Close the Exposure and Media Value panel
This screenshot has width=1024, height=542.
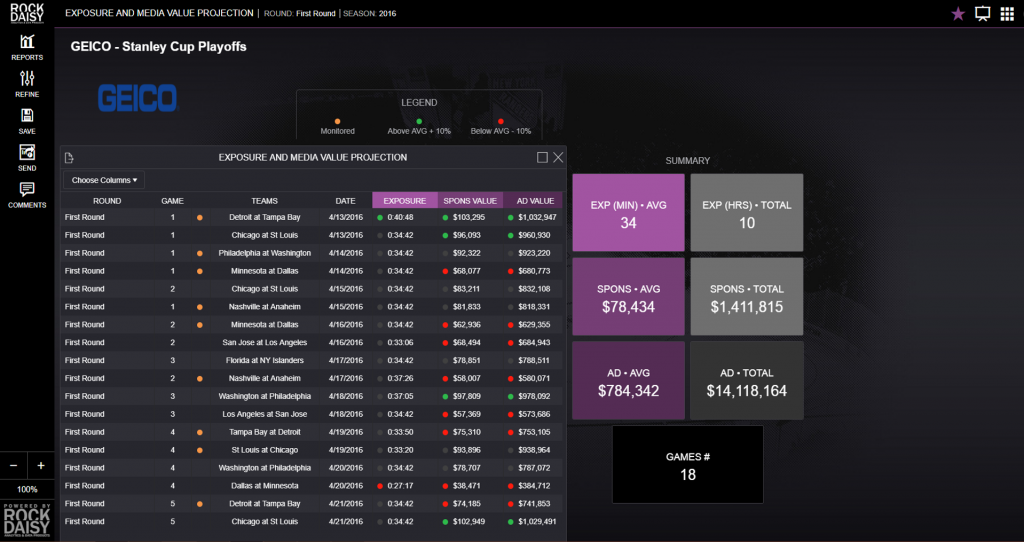click(558, 157)
